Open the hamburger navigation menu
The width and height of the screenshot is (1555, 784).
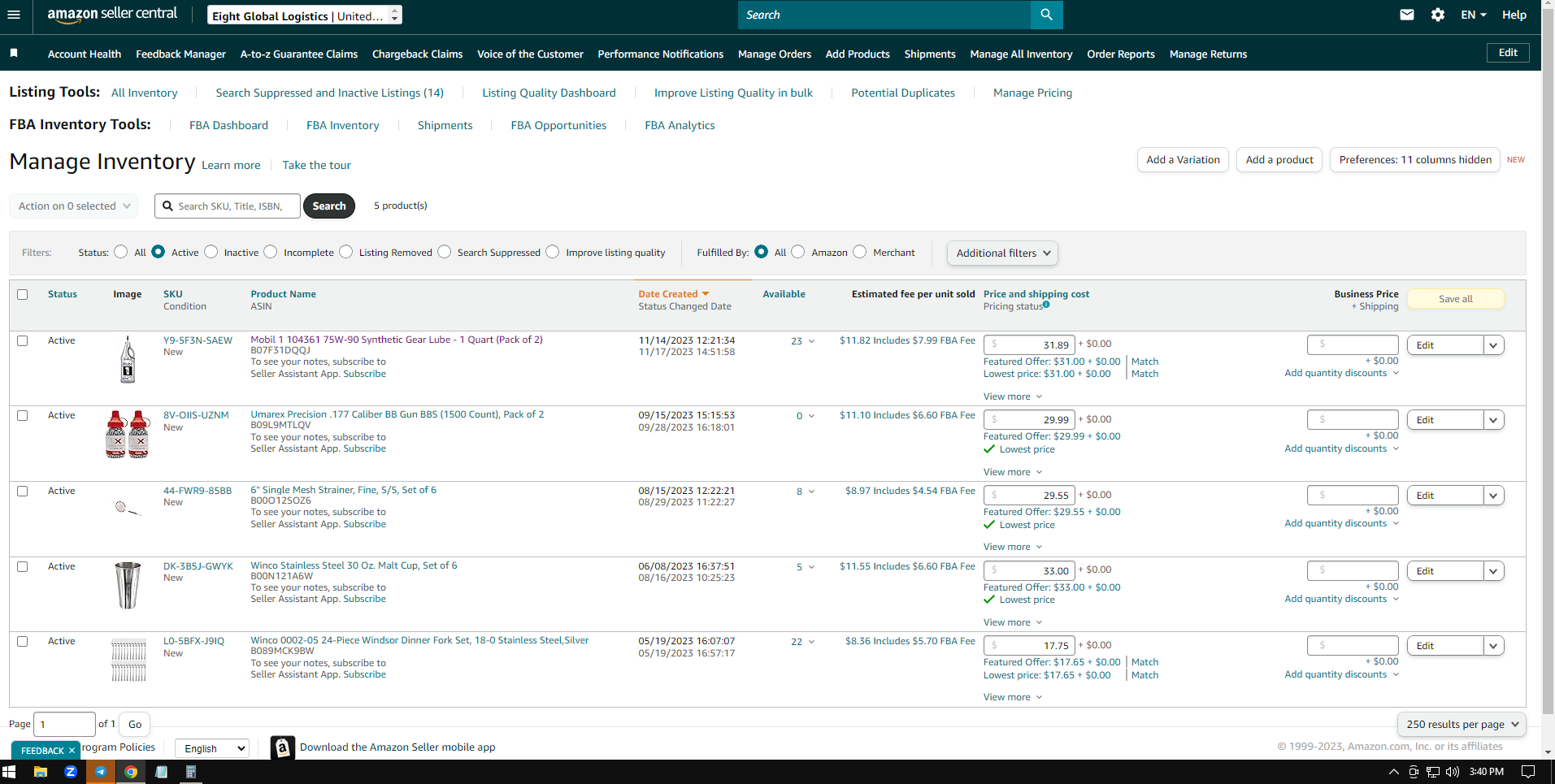[14, 15]
